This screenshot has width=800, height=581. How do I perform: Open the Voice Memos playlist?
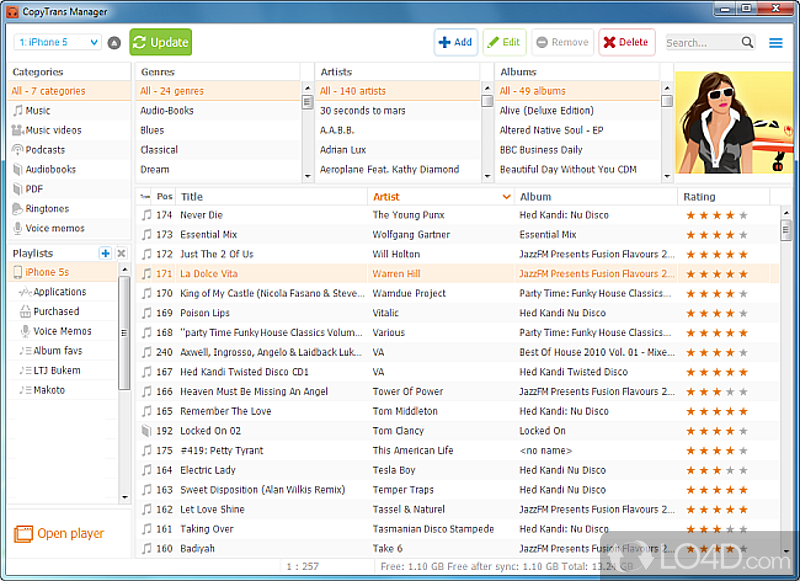[x=63, y=331]
